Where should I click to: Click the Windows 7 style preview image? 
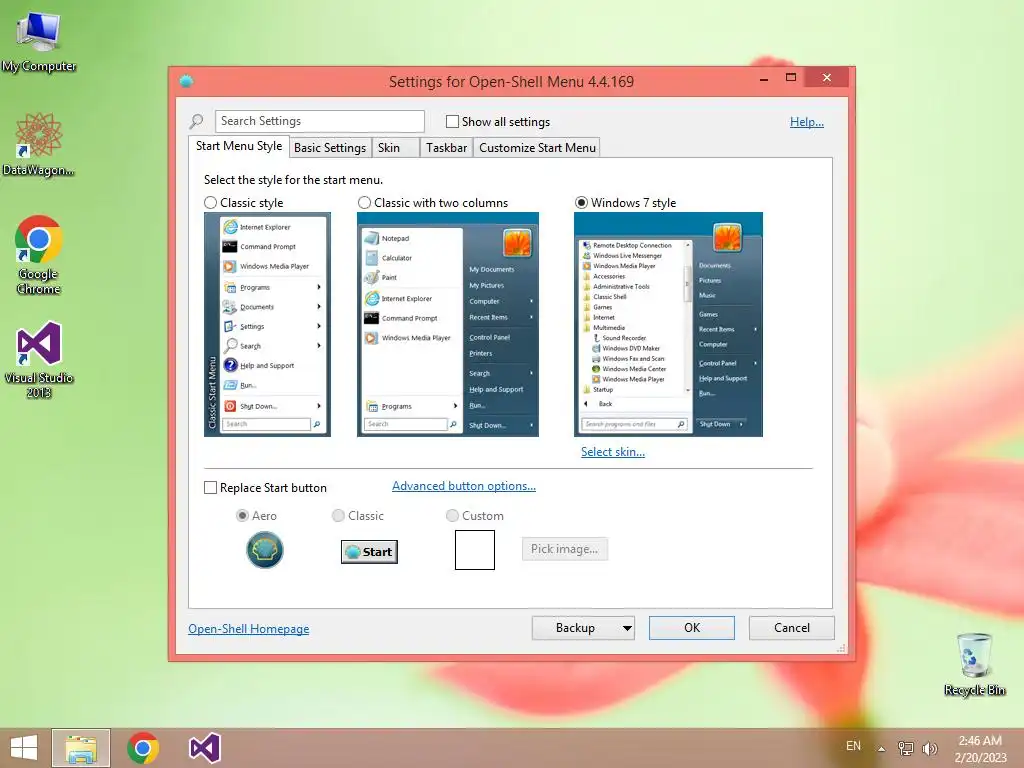pyautogui.click(x=668, y=325)
